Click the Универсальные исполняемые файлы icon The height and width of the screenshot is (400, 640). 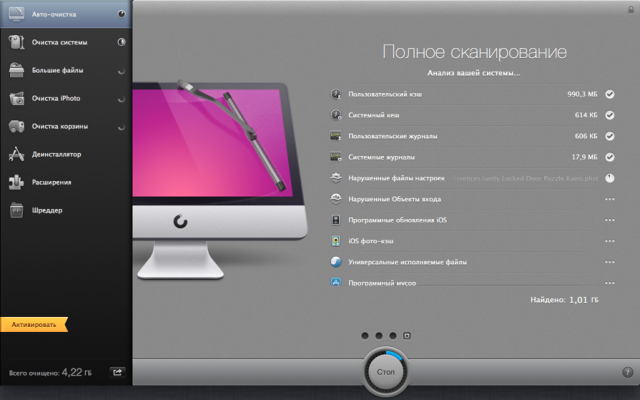point(336,262)
